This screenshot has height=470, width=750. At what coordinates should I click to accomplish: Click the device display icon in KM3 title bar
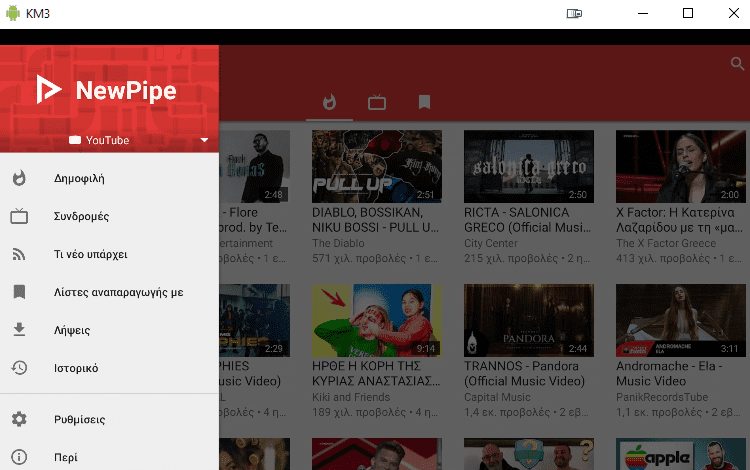pos(574,13)
